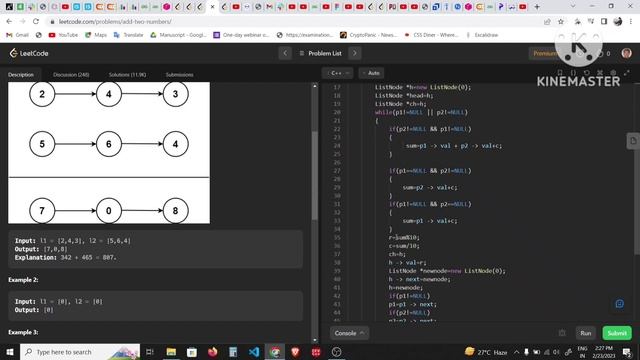Open the Problem List
This screenshot has height=360, width=640.
click(x=320, y=53)
